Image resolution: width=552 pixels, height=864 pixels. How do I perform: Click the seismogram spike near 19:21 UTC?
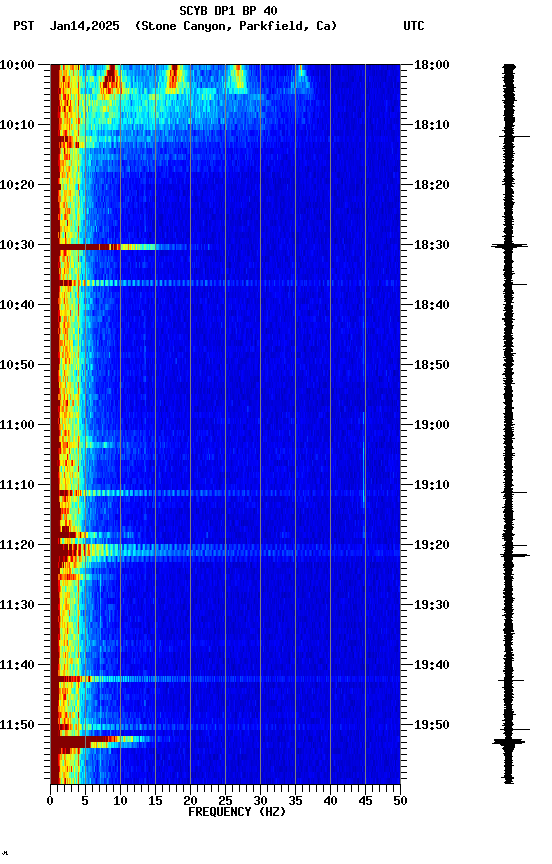[515, 555]
